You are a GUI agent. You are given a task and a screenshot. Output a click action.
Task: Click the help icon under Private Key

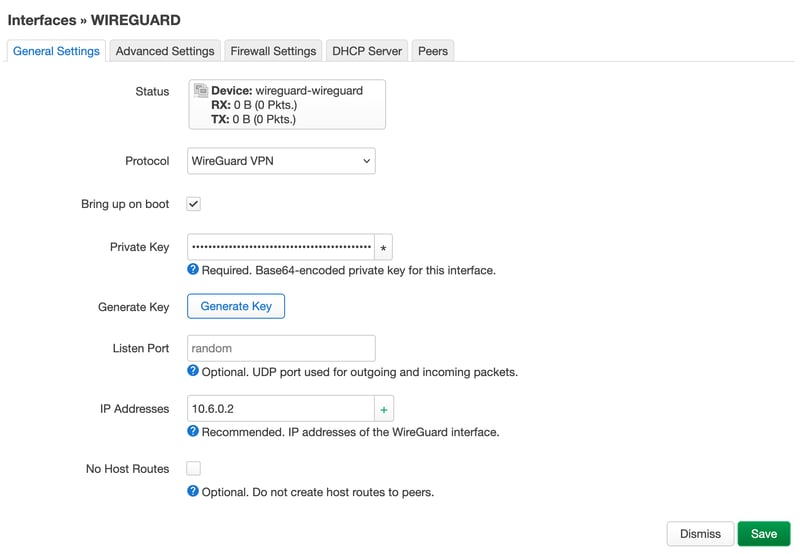tap(193, 270)
